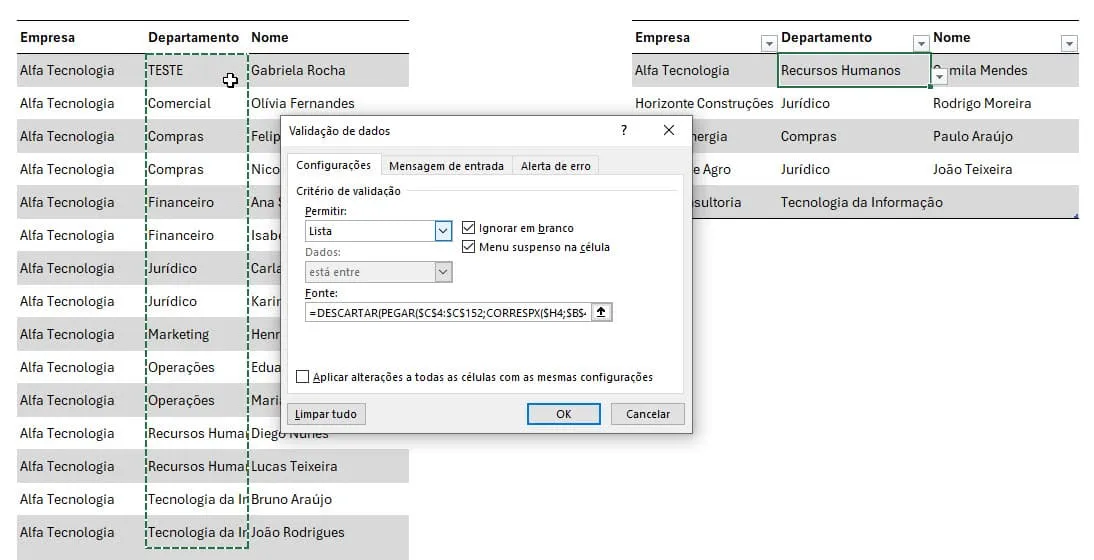Open the Permitir dropdown showing Lista
This screenshot has height=560, width=1094.
pyautogui.click(x=443, y=231)
